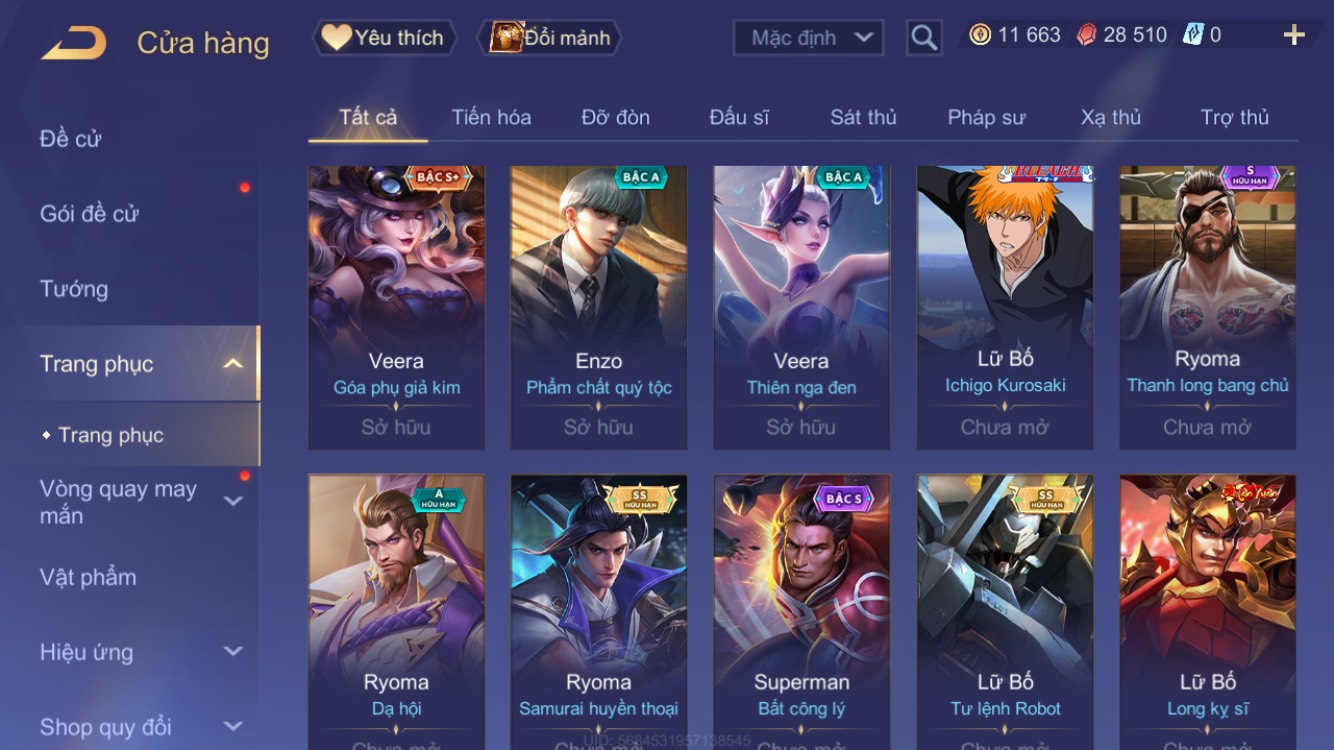Image resolution: width=1334 pixels, height=750 pixels.
Task: Open the search magnifier icon
Action: coord(924,38)
